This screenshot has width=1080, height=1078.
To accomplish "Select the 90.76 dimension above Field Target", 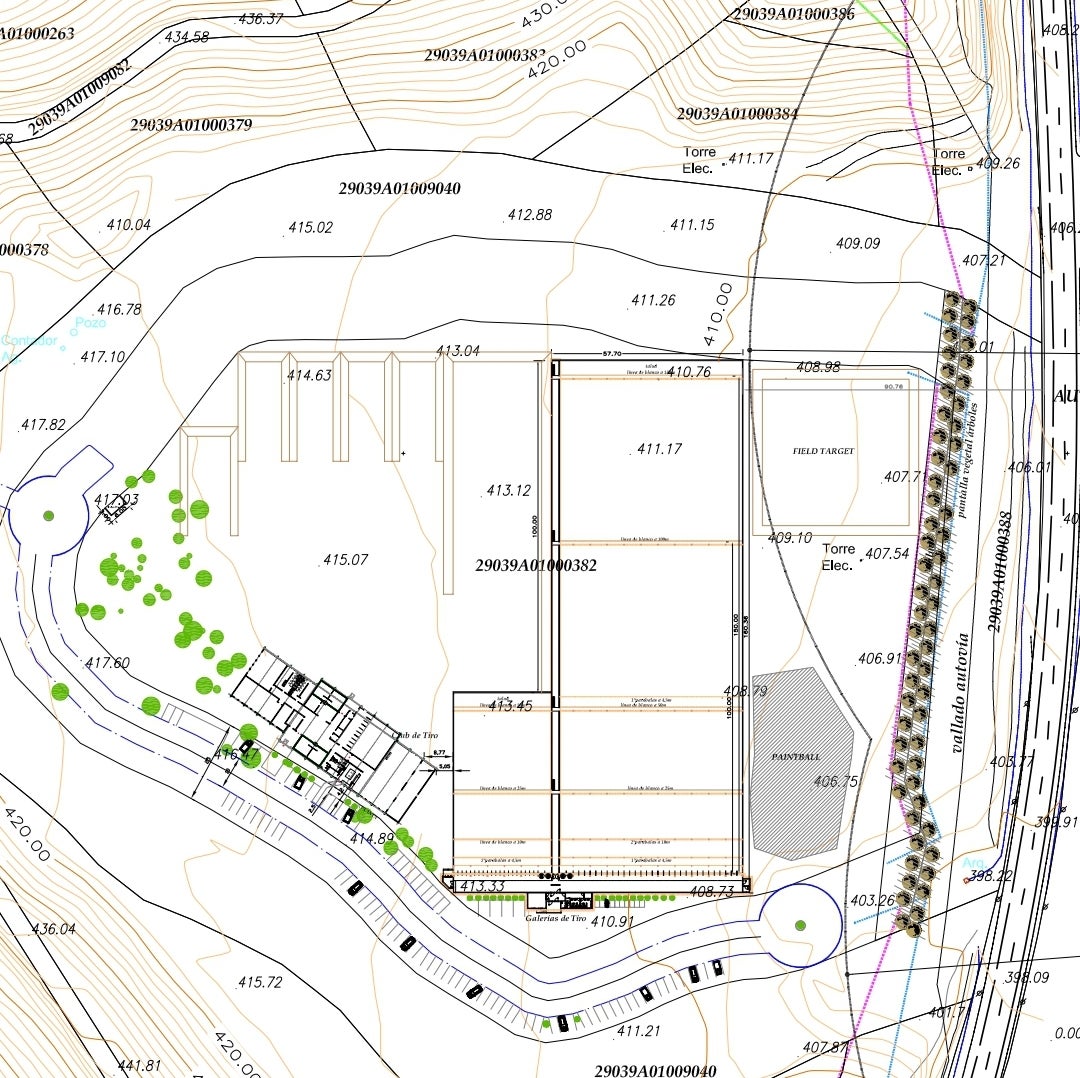I will (x=893, y=386).
